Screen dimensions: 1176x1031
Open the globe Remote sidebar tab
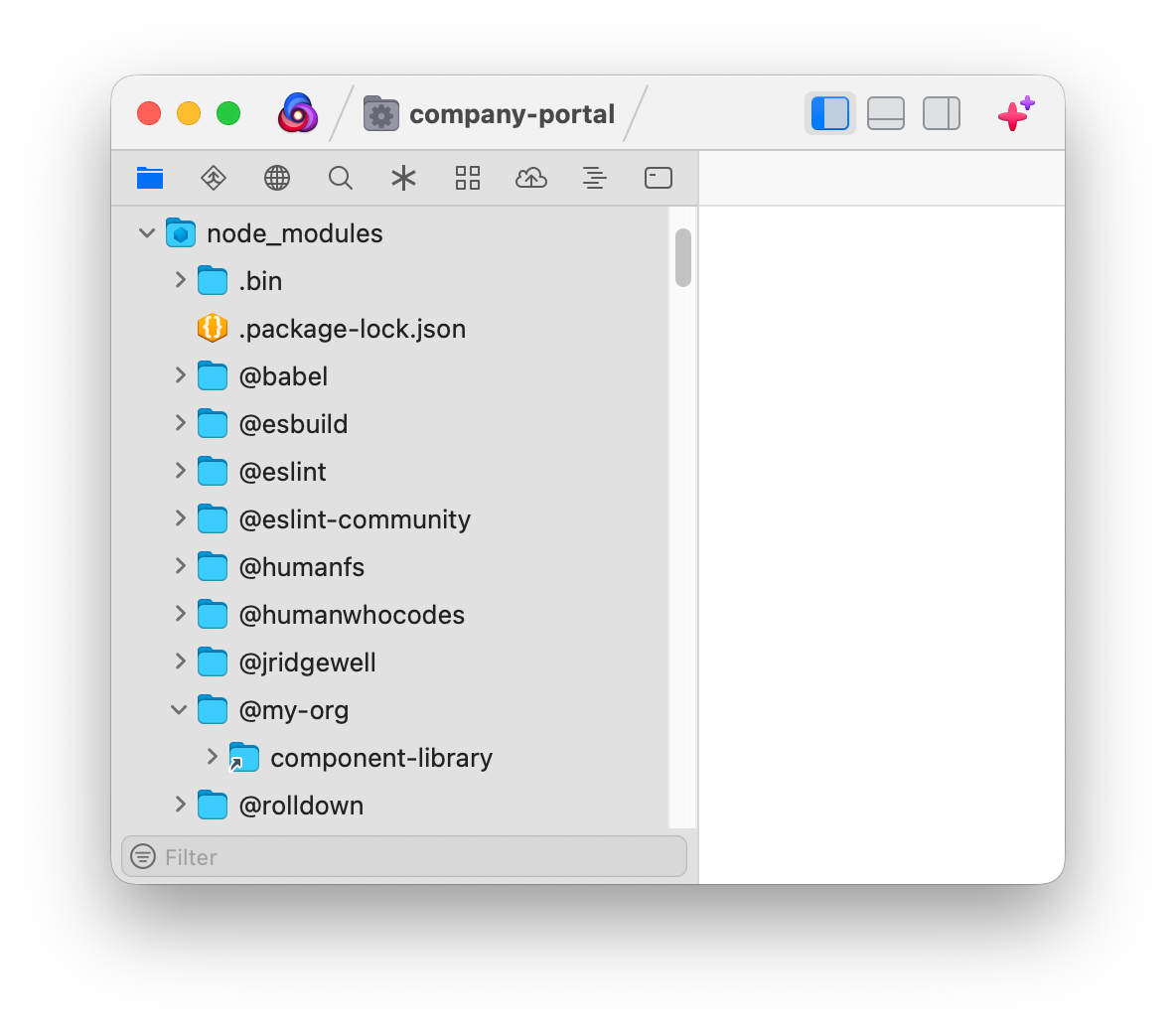(x=277, y=178)
